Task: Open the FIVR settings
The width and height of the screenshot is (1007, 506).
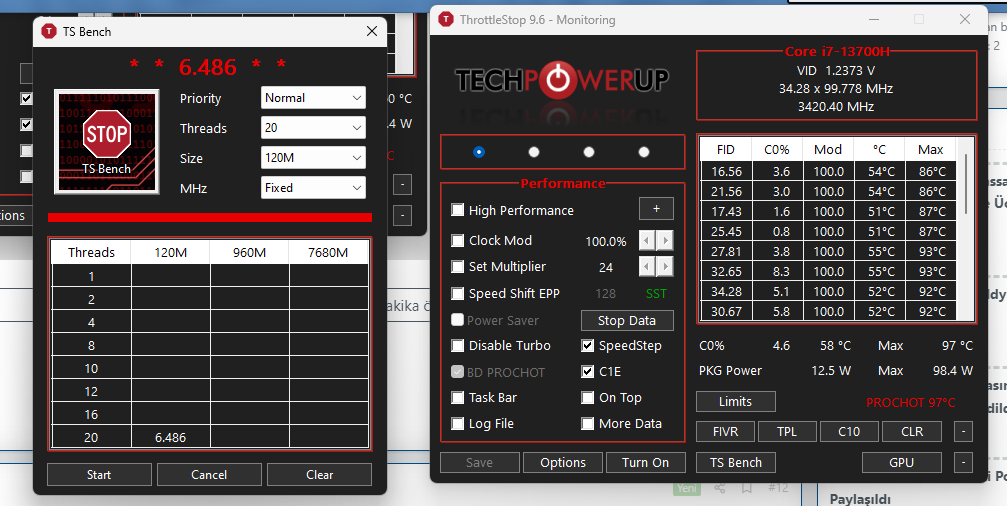Action: click(726, 432)
